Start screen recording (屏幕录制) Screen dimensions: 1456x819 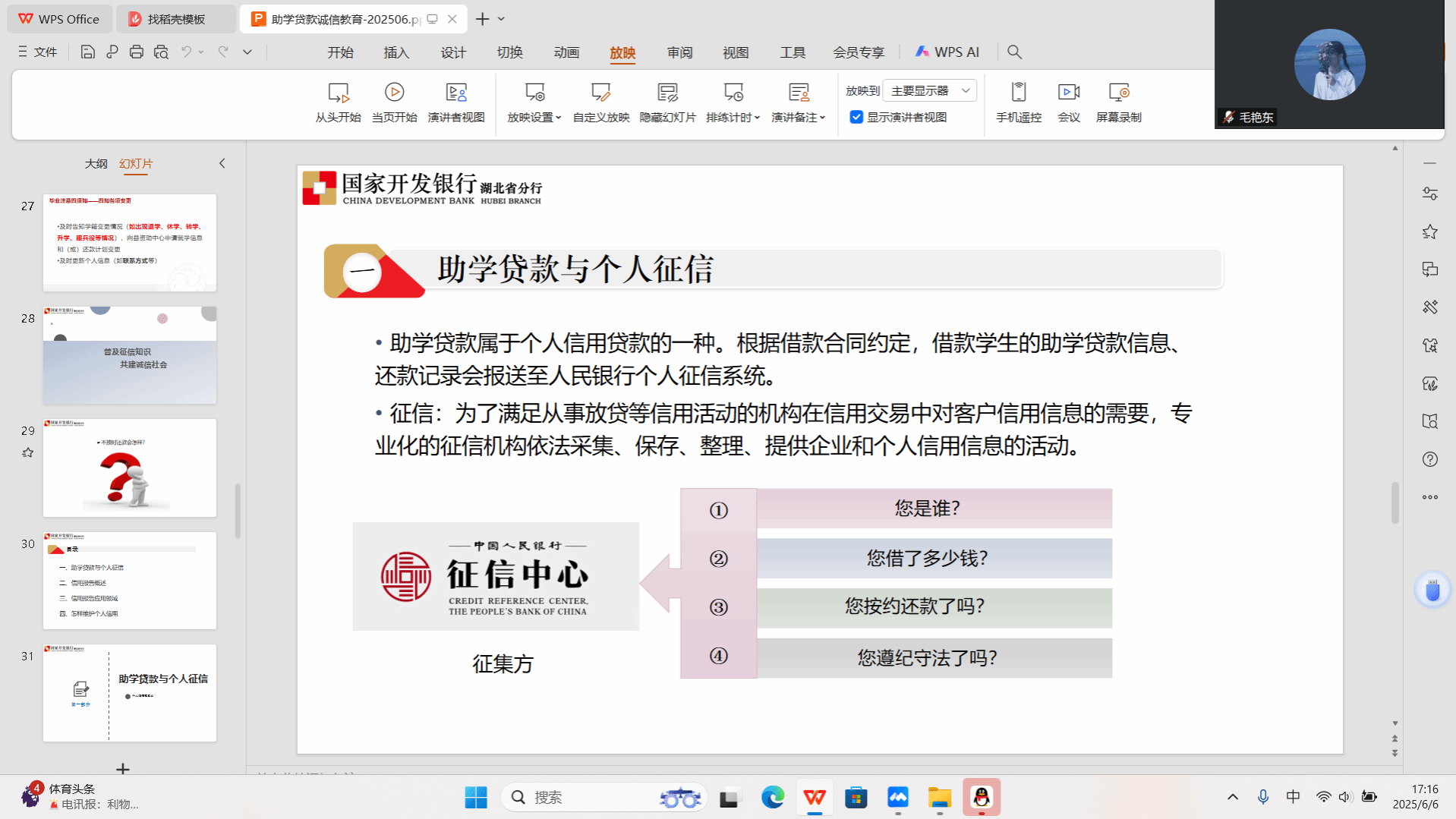(1118, 102)
